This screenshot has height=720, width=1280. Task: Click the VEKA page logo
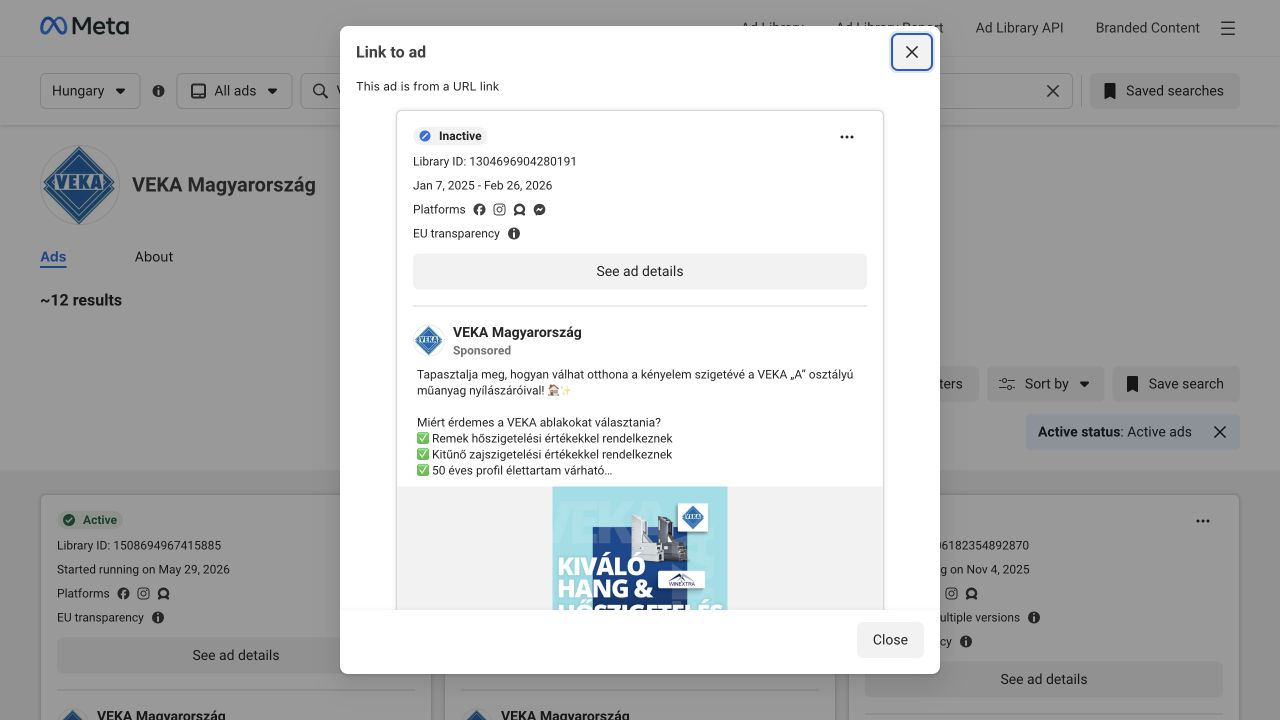80,185
